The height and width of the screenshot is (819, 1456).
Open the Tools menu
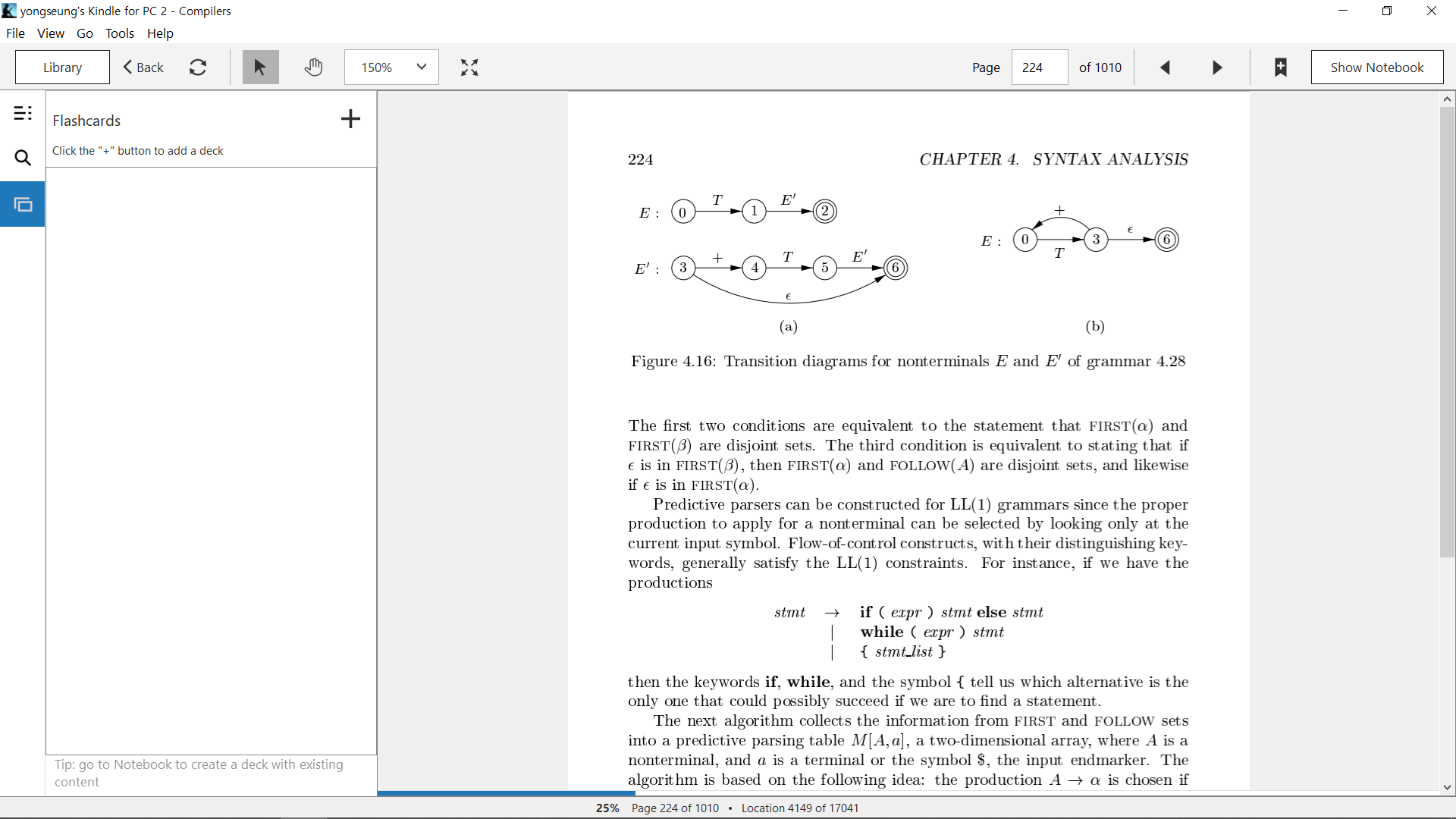pos(119,33)
